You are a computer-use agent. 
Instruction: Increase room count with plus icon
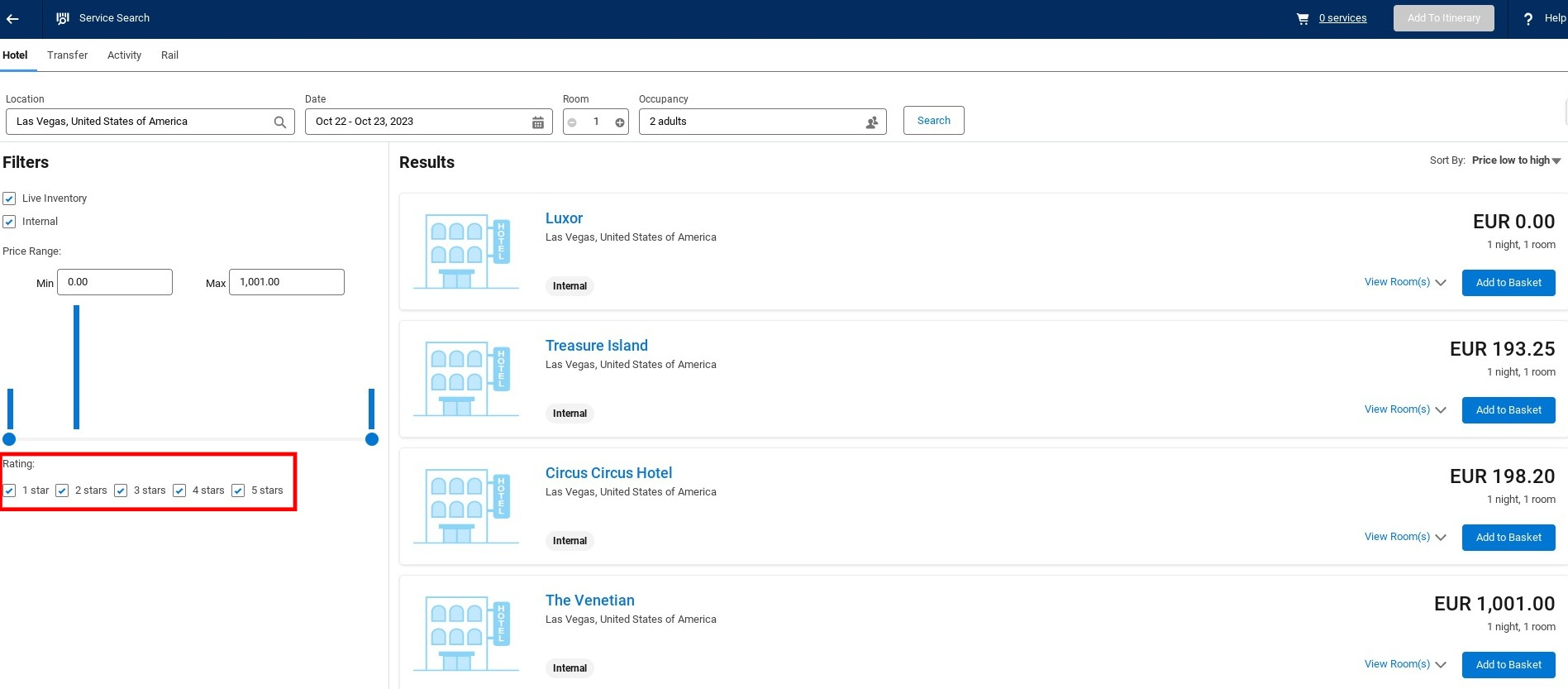pyautogui.click(x=620, y=122)
